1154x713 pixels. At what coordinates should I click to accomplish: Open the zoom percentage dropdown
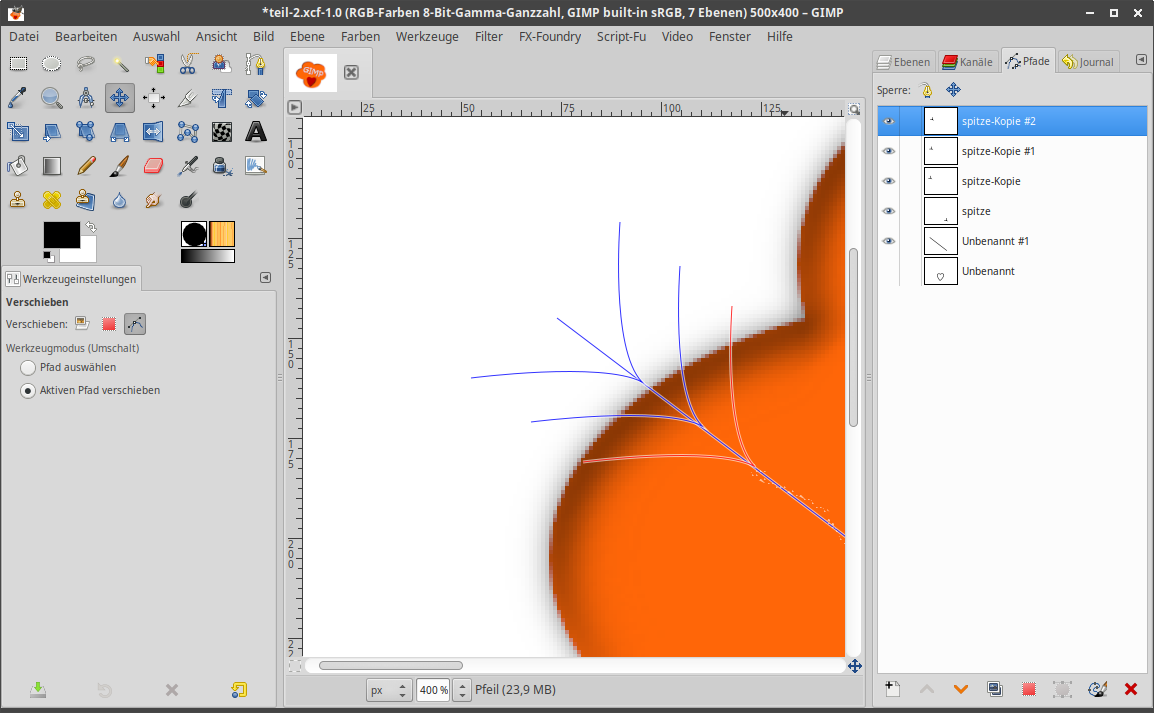(462, 690)
